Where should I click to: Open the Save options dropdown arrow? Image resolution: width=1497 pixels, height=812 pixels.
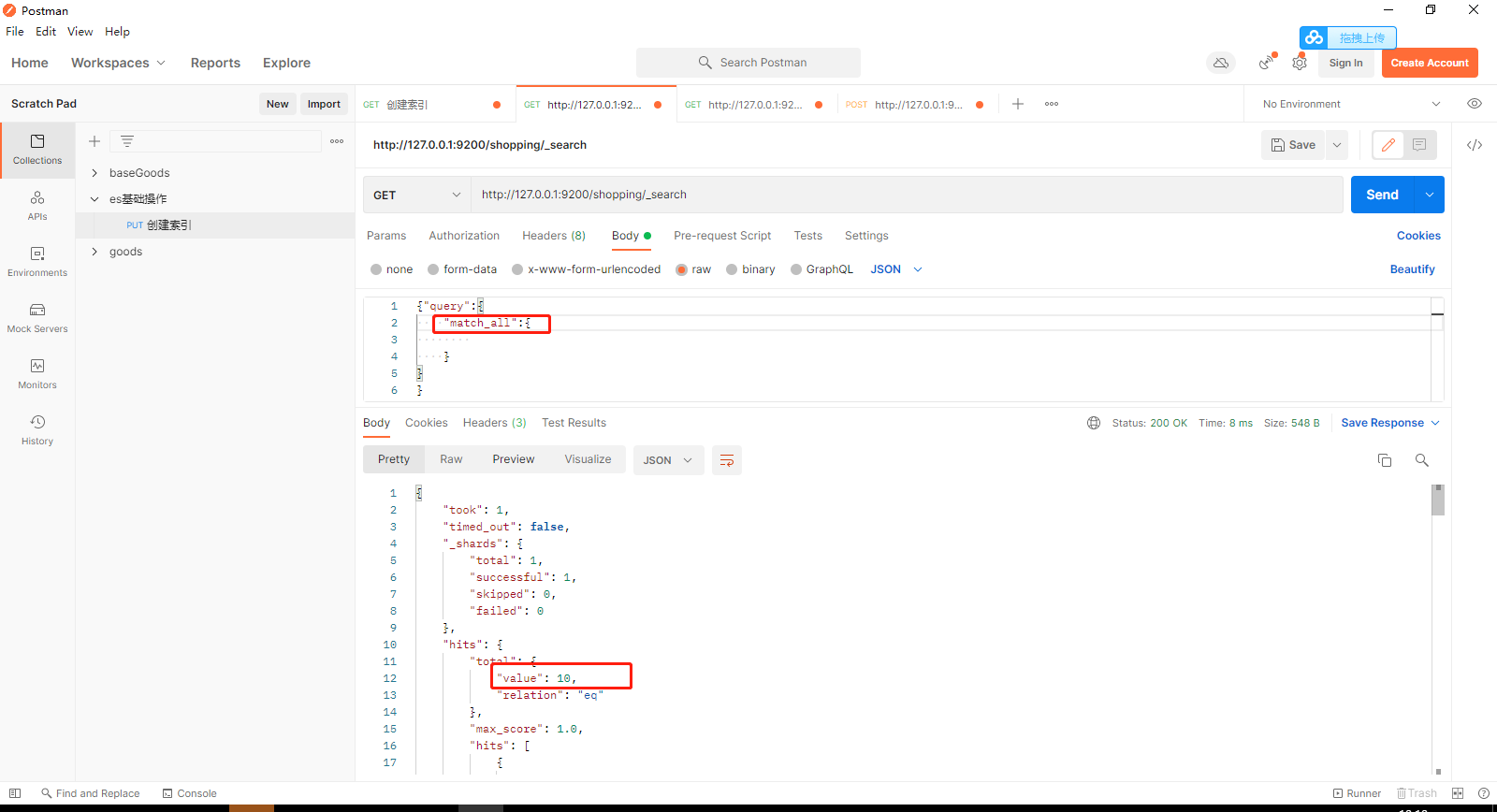pyautogui.click(x=1337, y=145)
